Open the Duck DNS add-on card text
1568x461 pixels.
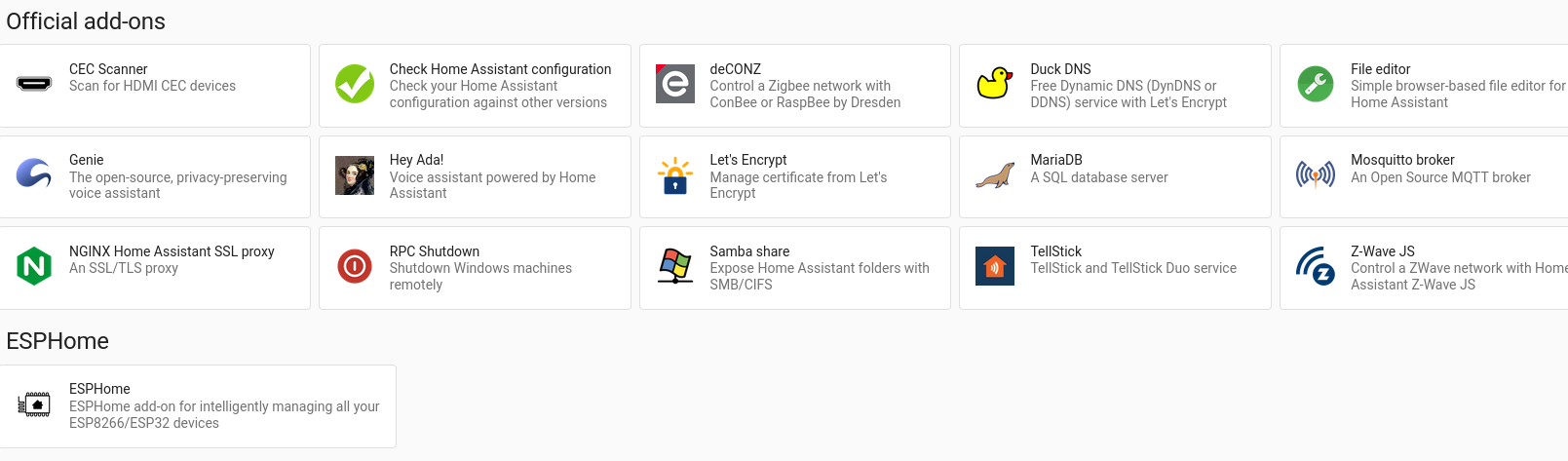(x=1128, y=94)
